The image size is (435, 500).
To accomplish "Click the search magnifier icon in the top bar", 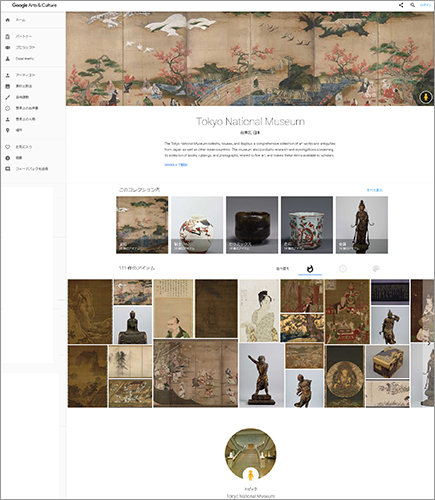I will point(412,5).
